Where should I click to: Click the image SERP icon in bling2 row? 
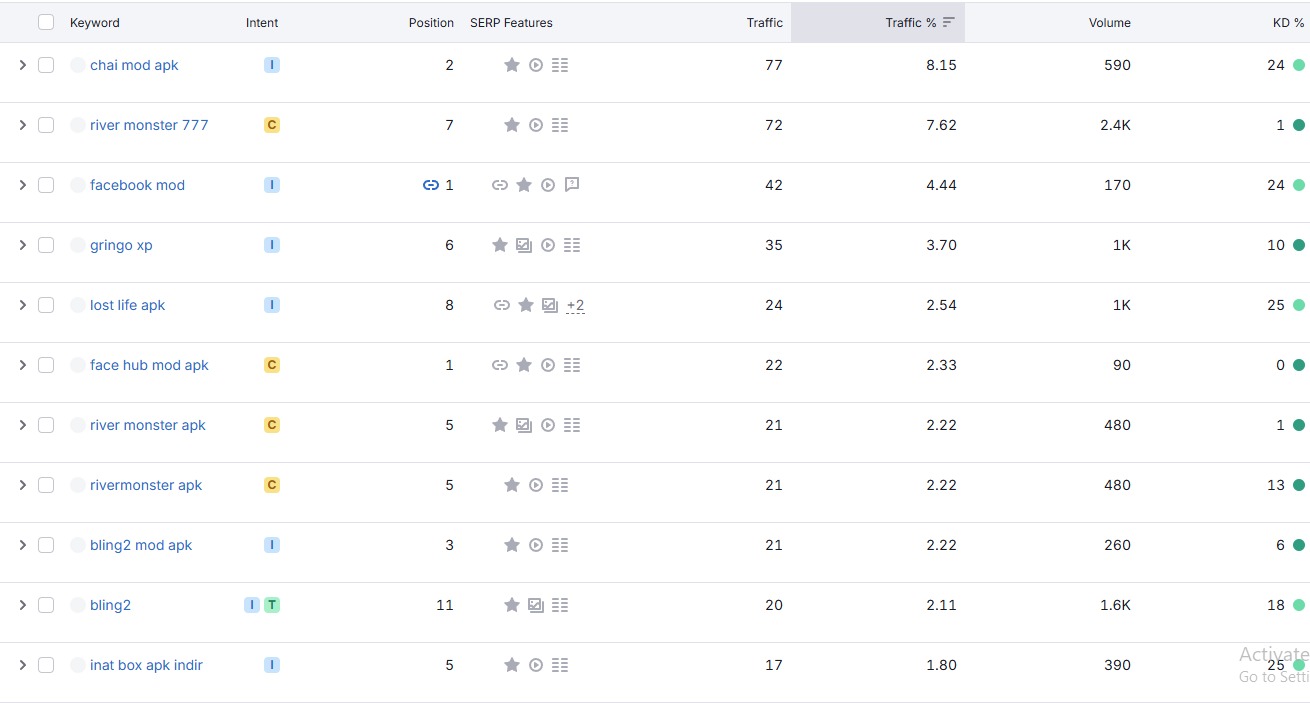[536, 605]
